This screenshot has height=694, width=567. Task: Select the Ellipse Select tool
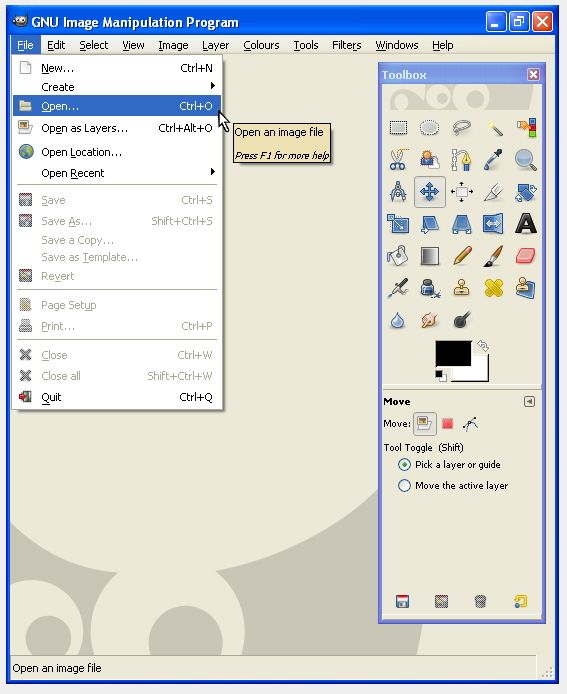[429, 128]
